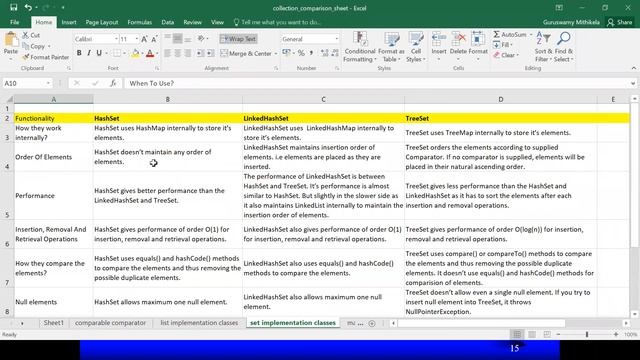Click the Share button
Screen dimensions: 640x360
click(x=620, y=22)
